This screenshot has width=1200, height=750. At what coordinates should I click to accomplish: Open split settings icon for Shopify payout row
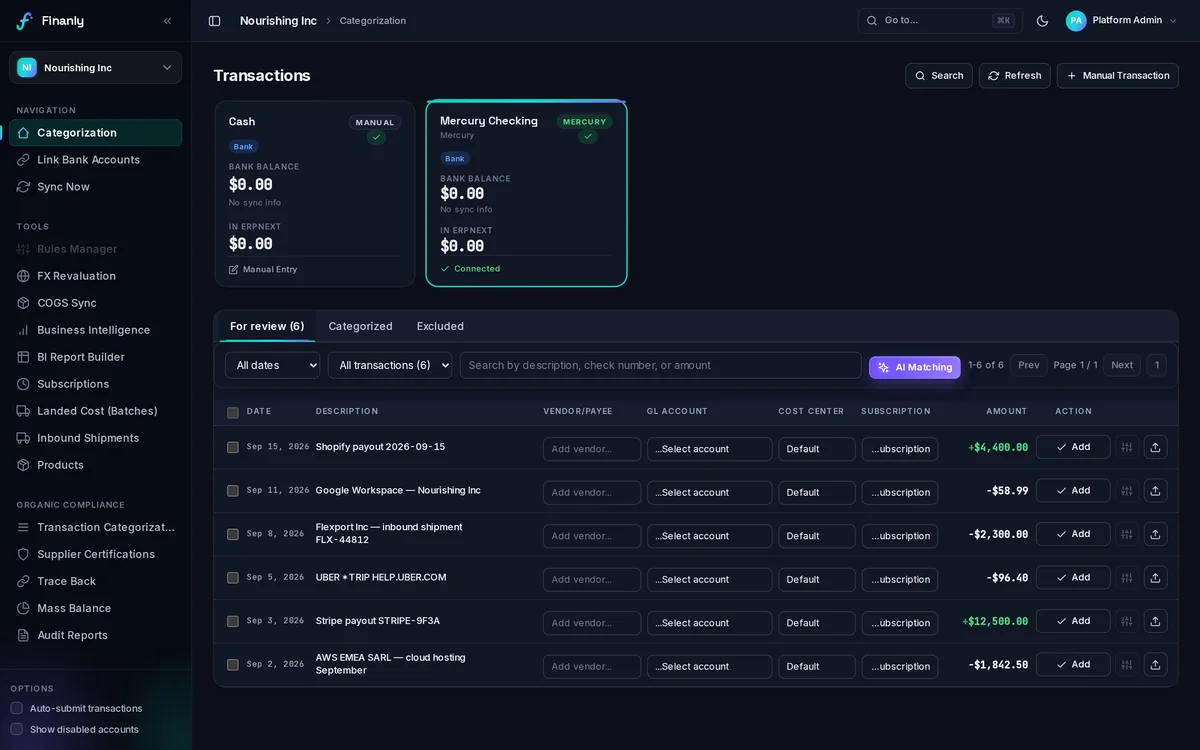(1127, 447)
